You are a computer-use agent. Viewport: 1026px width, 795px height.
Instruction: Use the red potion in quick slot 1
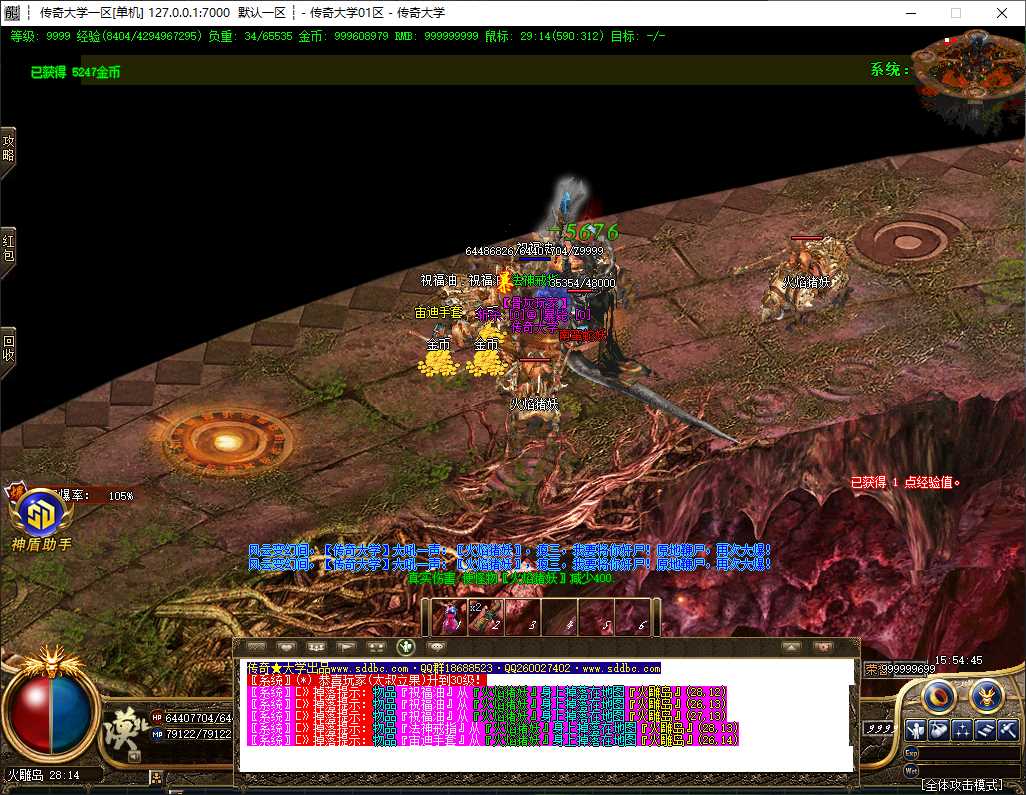click(x=451, y=617)
